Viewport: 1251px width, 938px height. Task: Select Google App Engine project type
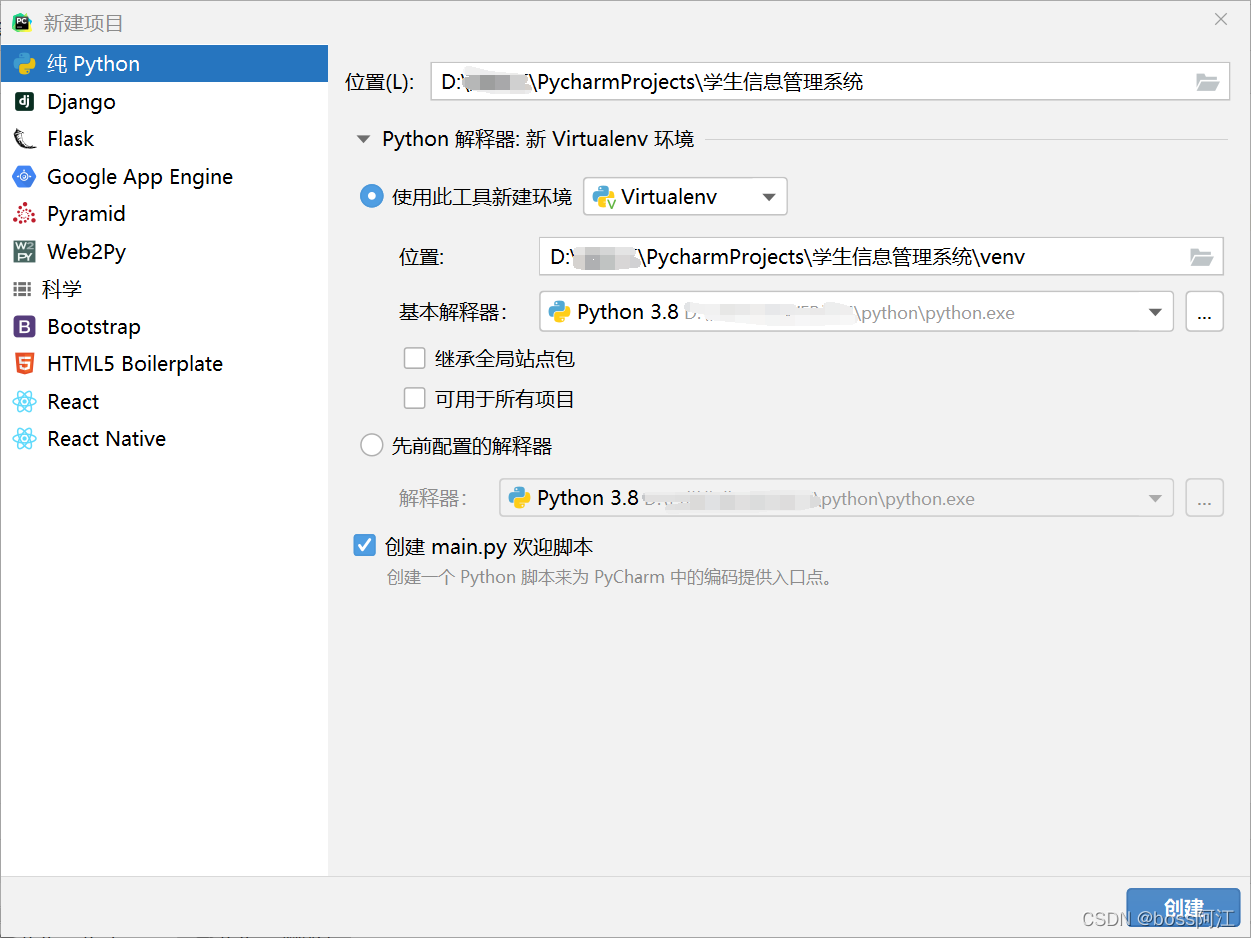pyautogui.click(x=164, y=177)
